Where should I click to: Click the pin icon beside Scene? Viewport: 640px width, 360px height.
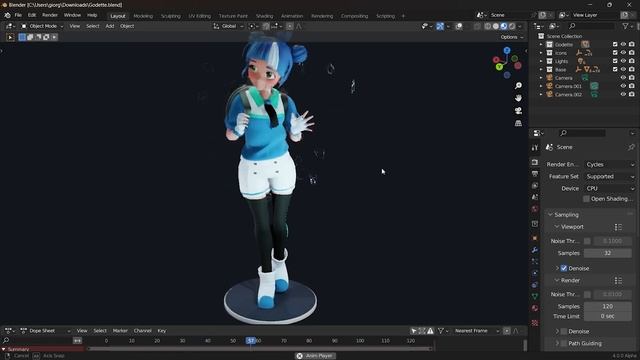tap(631, 147)
